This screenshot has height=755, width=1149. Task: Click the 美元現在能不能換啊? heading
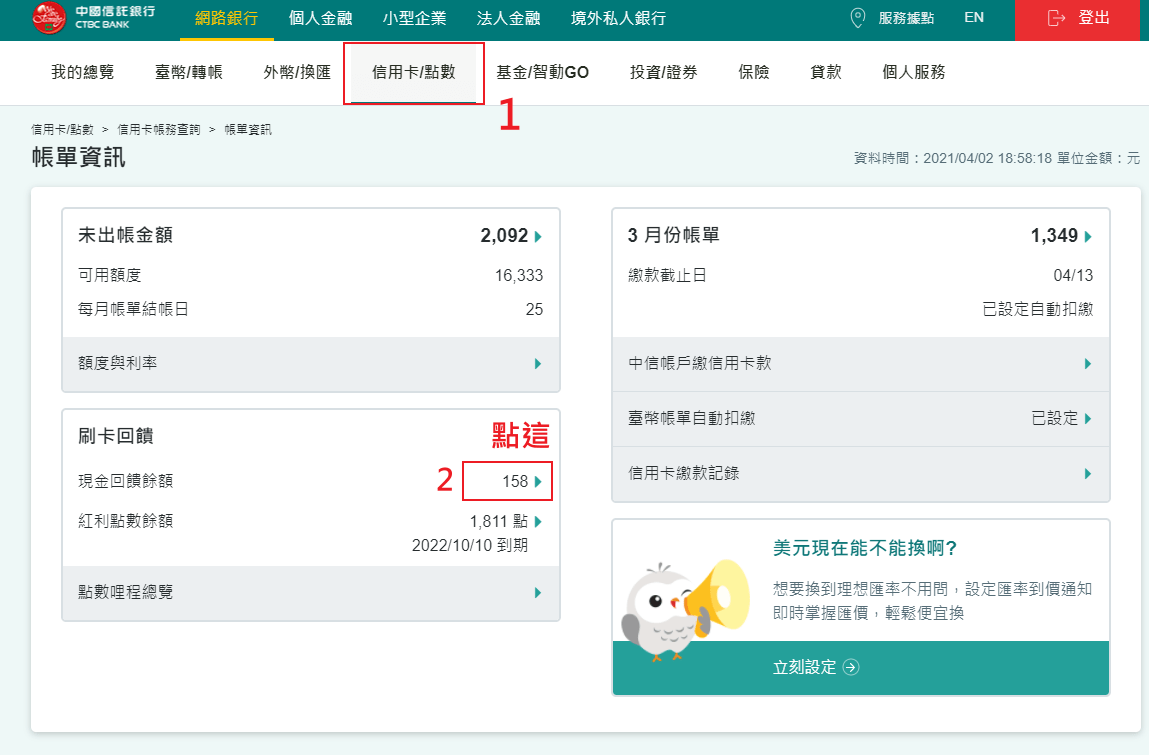click(865, 548)
